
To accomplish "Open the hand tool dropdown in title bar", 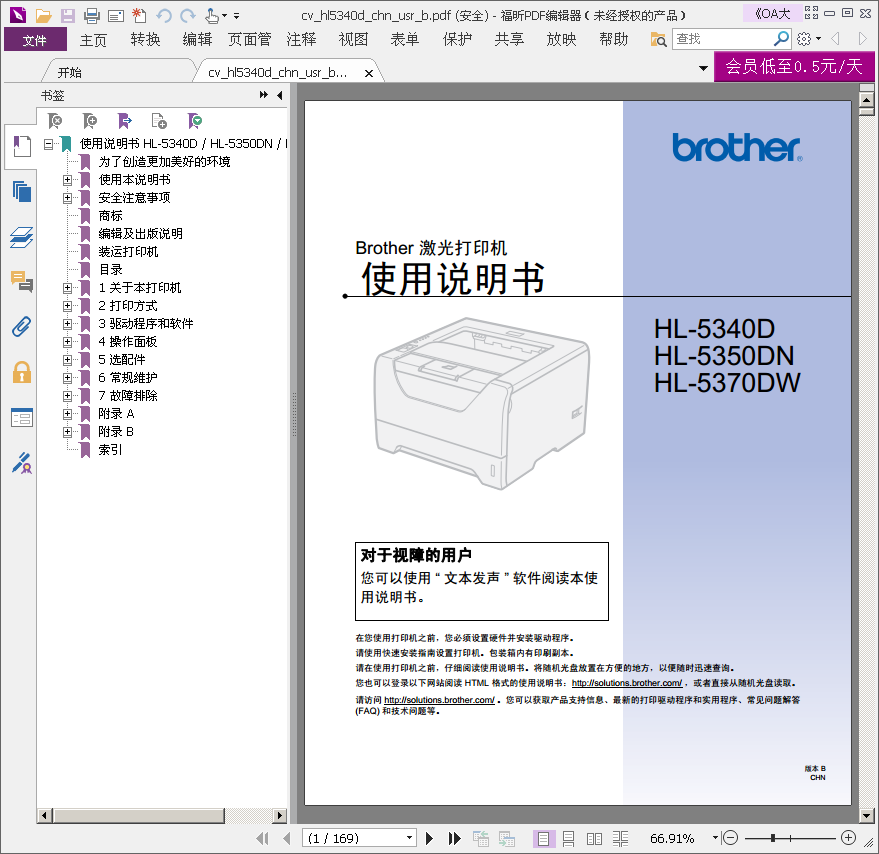I will (224, 16).
